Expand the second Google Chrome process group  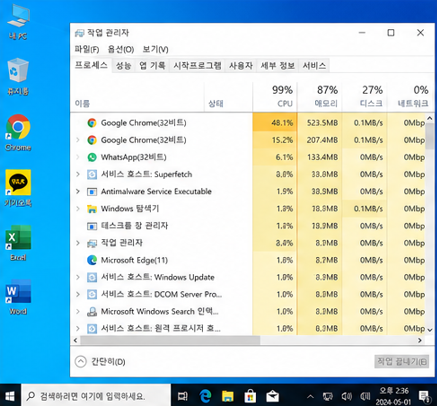coord(78,140)
